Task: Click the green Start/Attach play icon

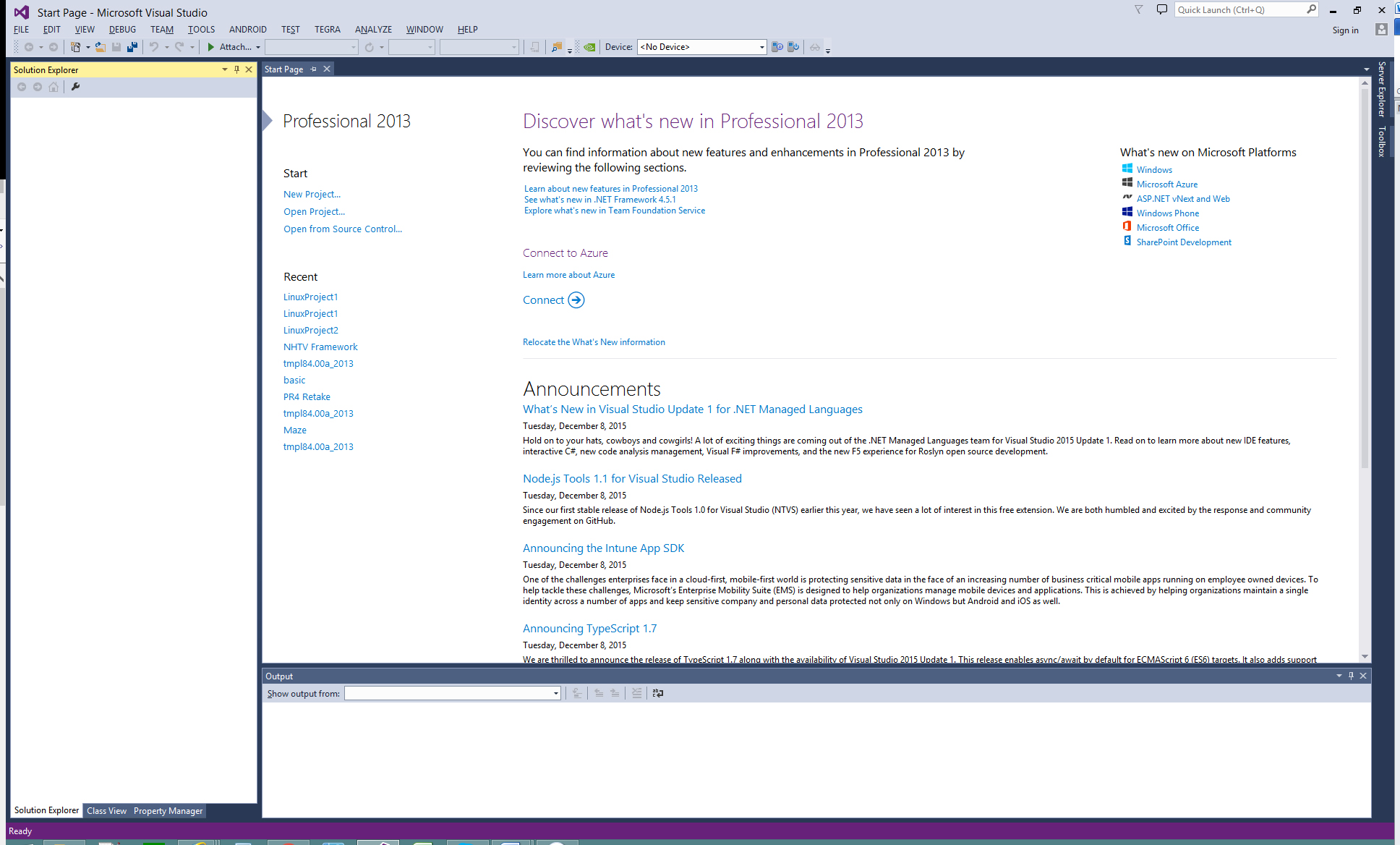Action: (x=210, y=47)
